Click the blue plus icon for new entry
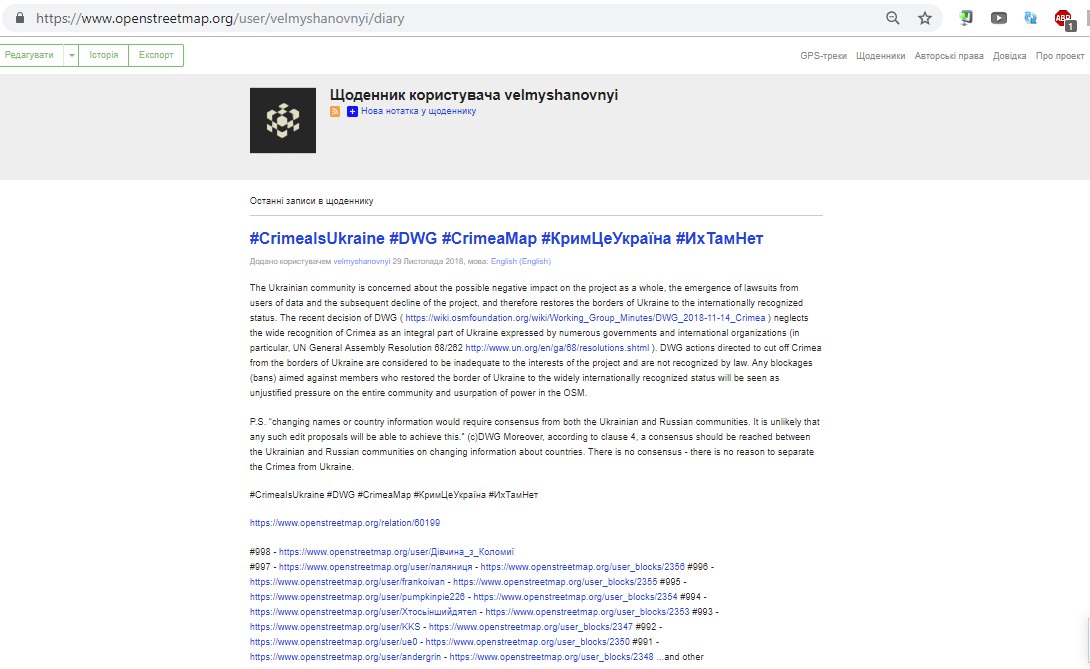The height and width of the screenshot is (669, 1090). pos(352,111)
